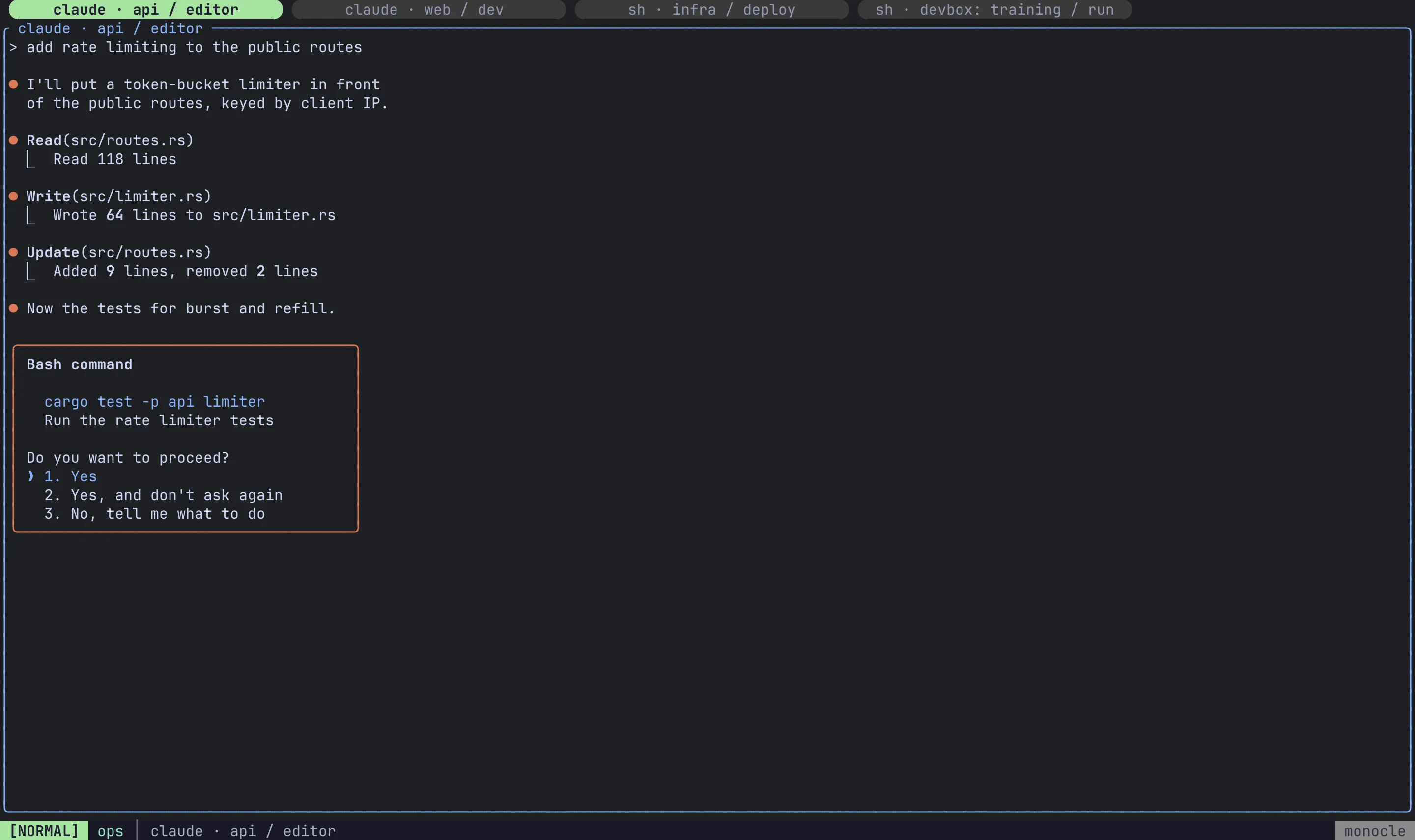Click the orange bullet beside 'Now the tests'
The image size is (1415, 840).
coord(14,308)
